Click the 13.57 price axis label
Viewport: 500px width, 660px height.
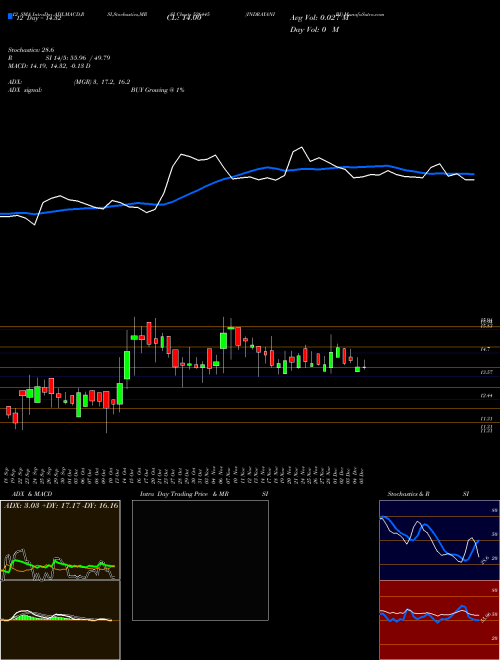(486, 372)
